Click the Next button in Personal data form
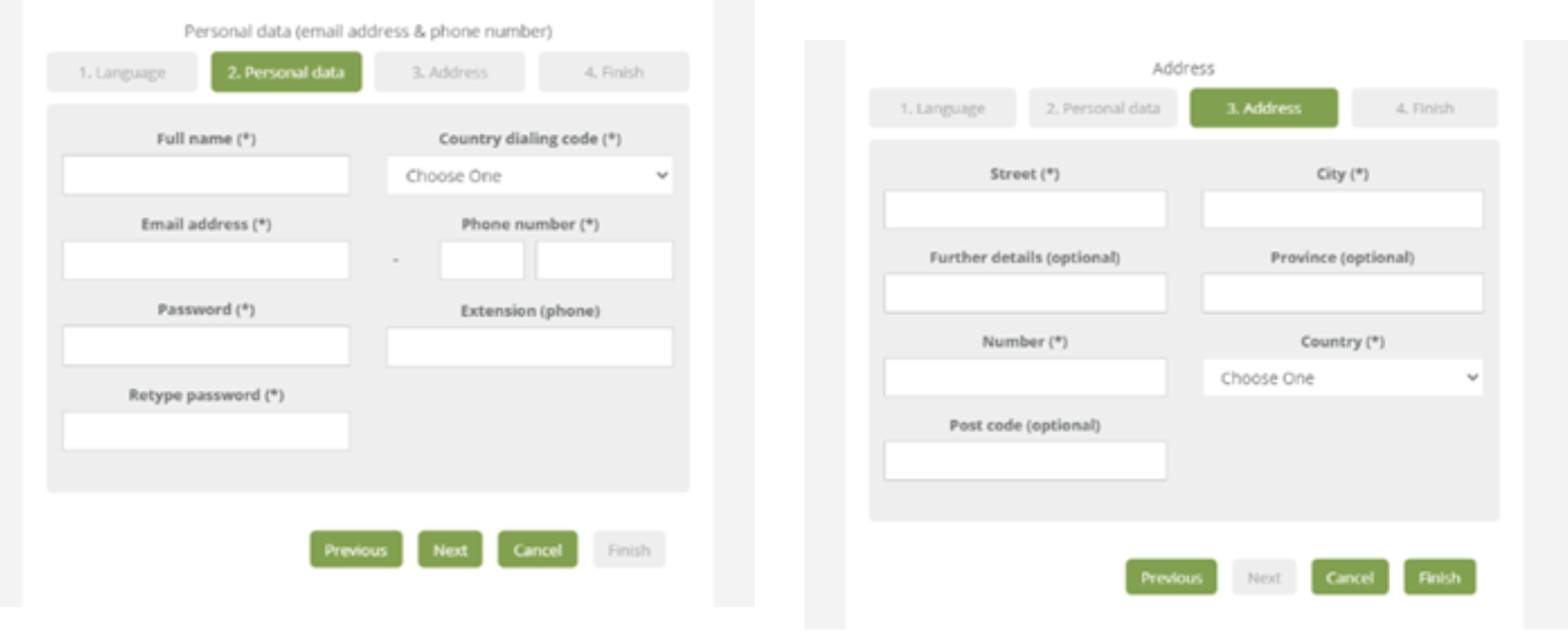This screenshot has width=1568, height=632. 450,549
